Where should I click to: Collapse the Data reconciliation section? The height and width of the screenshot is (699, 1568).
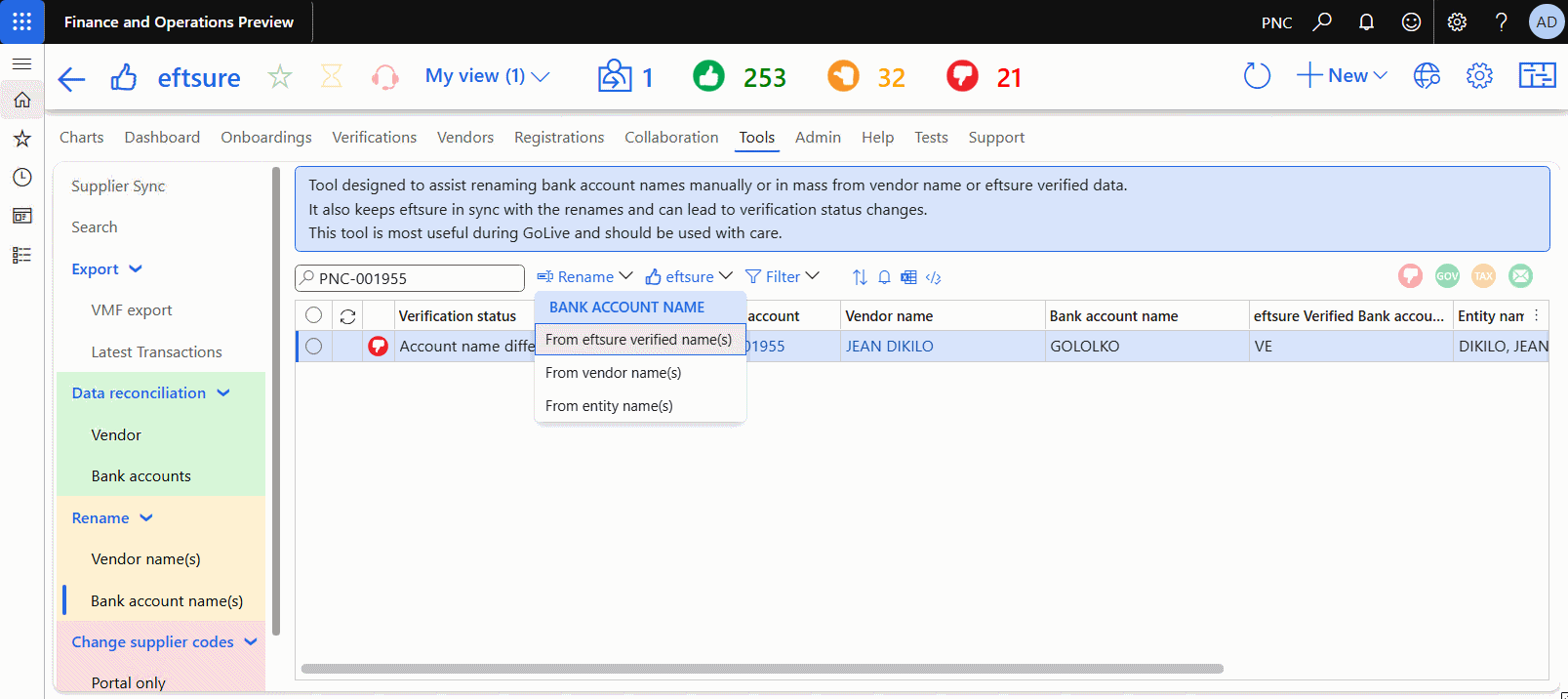(x=151, y=393)
